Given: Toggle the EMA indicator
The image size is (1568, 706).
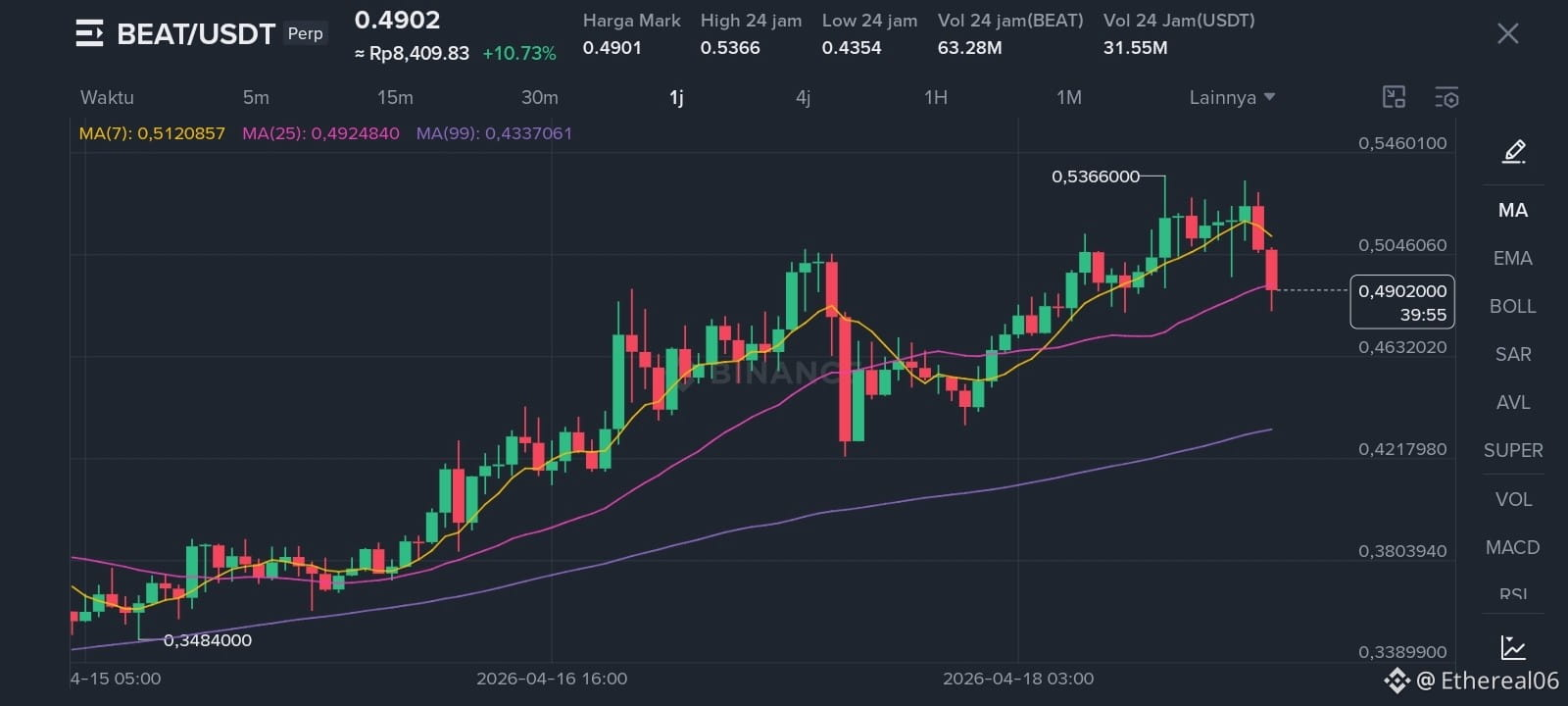Looking at the screenshot, I should 1513,258.
